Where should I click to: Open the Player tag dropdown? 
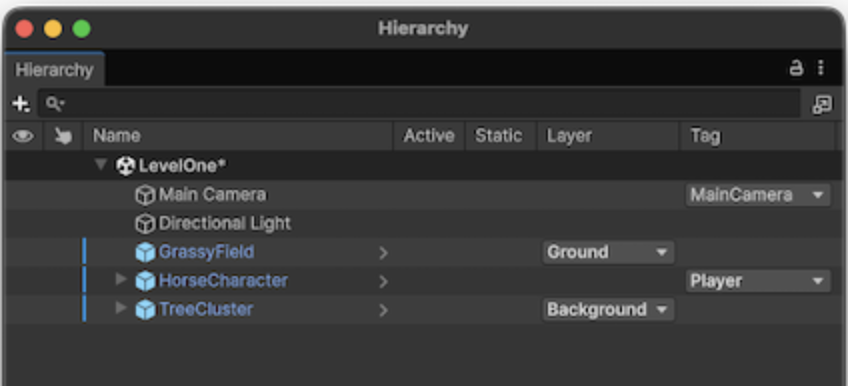(758, 281)
